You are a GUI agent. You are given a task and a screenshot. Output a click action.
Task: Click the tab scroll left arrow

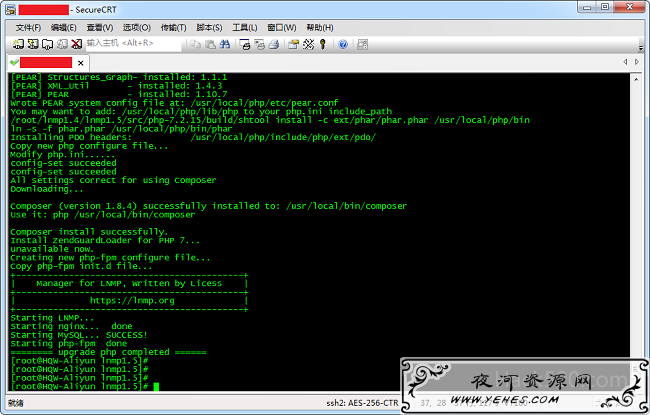625,62
